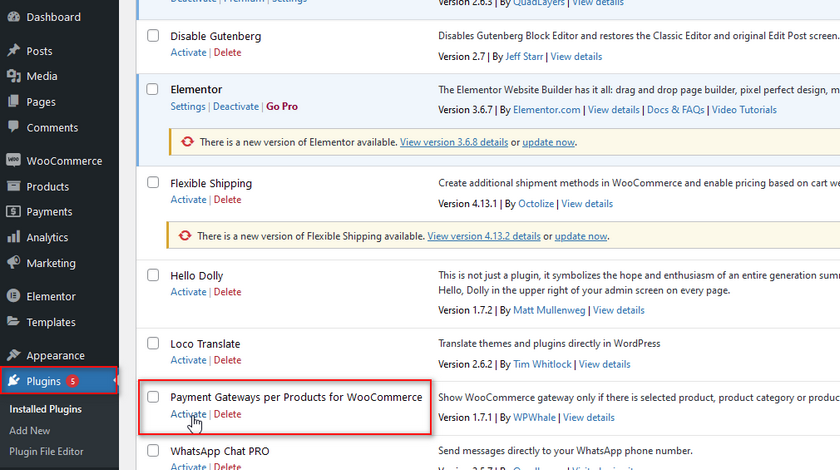This screenshot has height=470, width=840.
Task: Open Plugin File Editor submenu item
Action: point(46,452)
